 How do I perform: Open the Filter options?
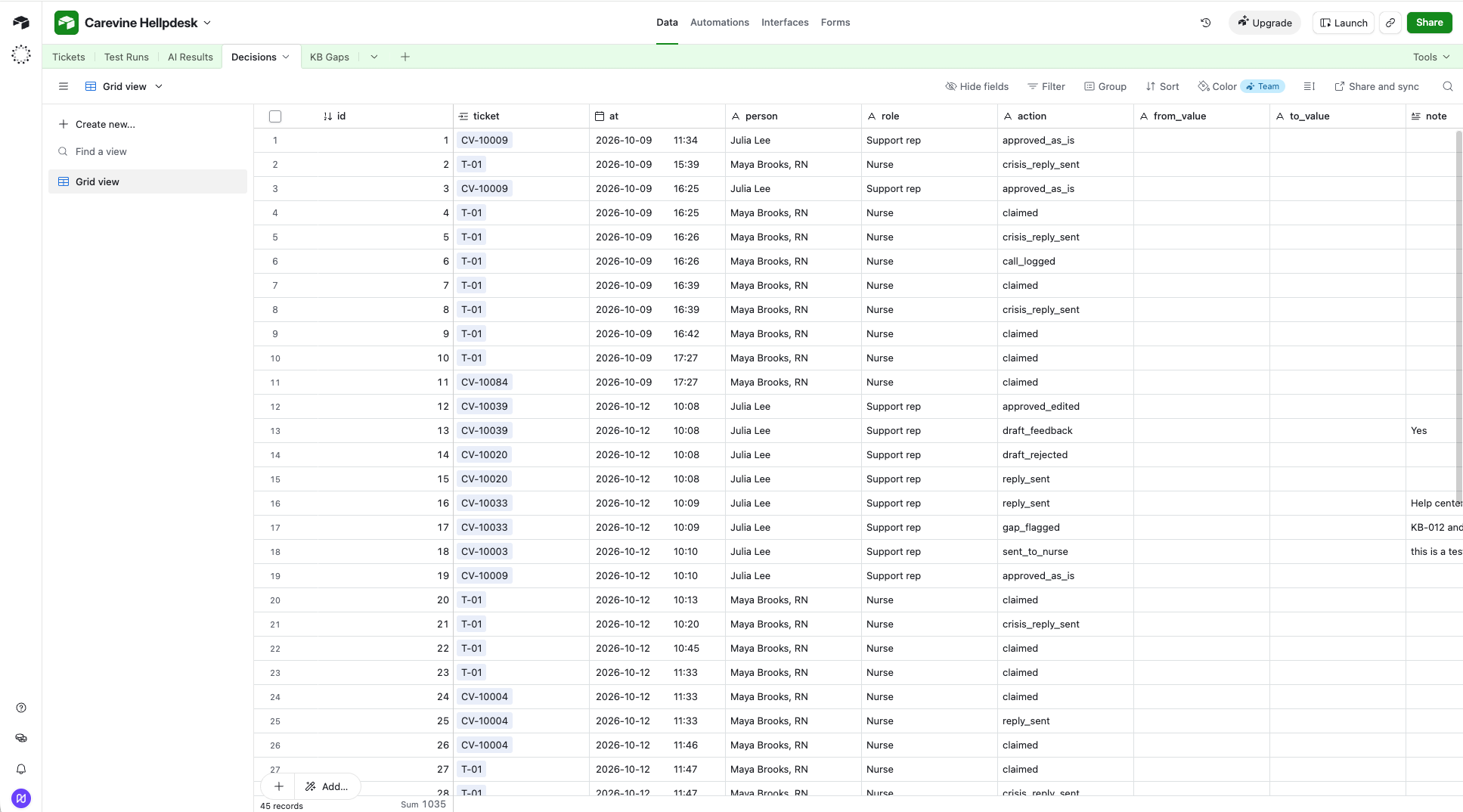1046,86
